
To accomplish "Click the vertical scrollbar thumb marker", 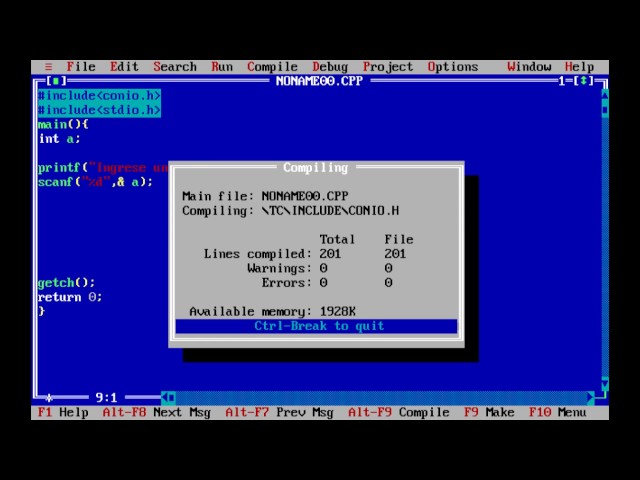I will [605, 110].
